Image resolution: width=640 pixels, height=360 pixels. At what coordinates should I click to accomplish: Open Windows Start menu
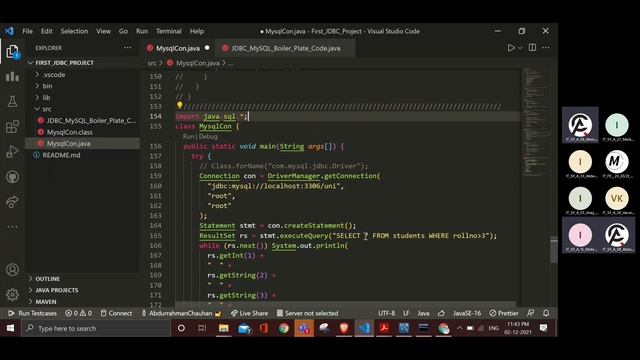[x=11, y=328]
